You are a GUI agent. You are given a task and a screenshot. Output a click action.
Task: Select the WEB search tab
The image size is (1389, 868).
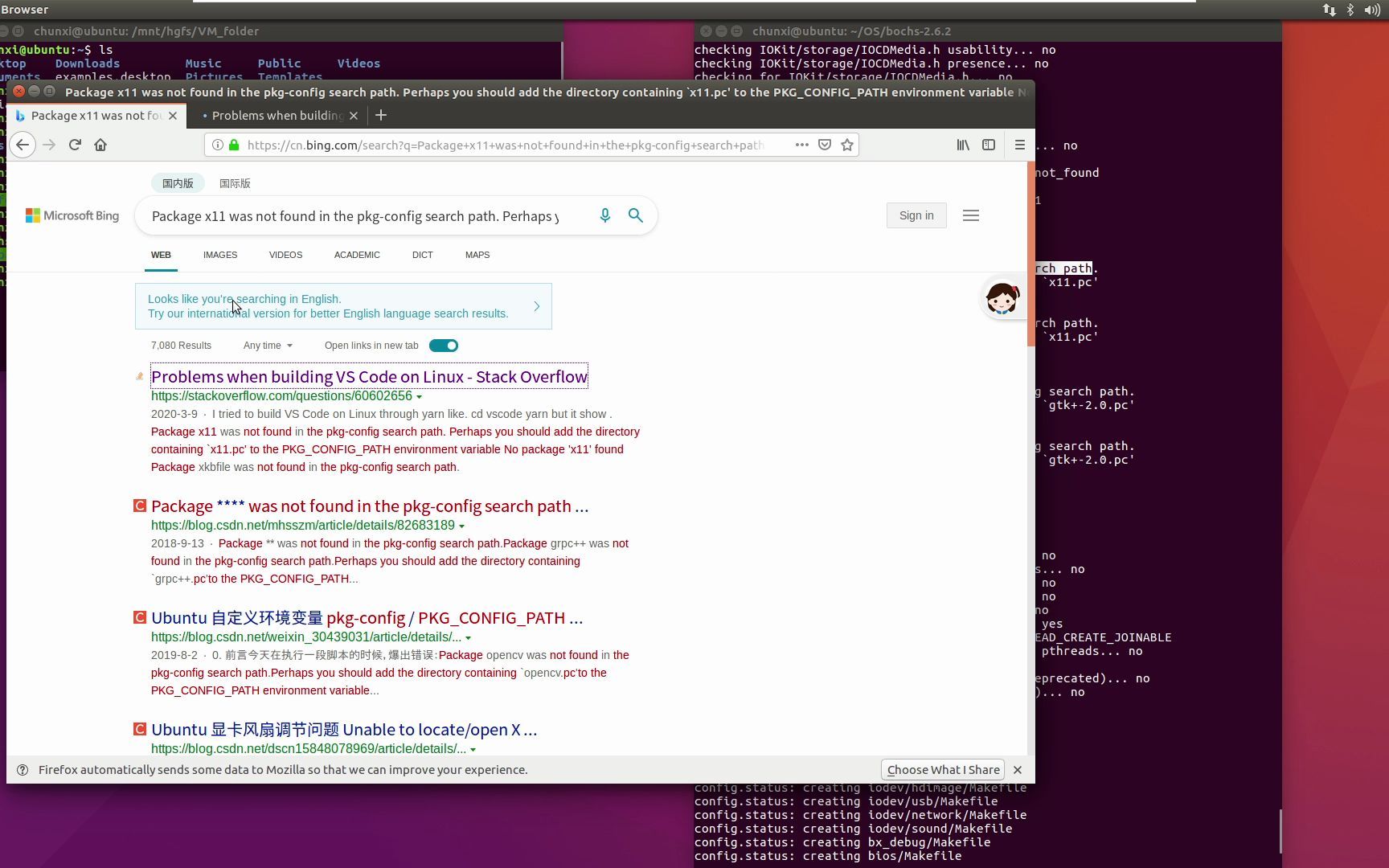pos(161,255)
